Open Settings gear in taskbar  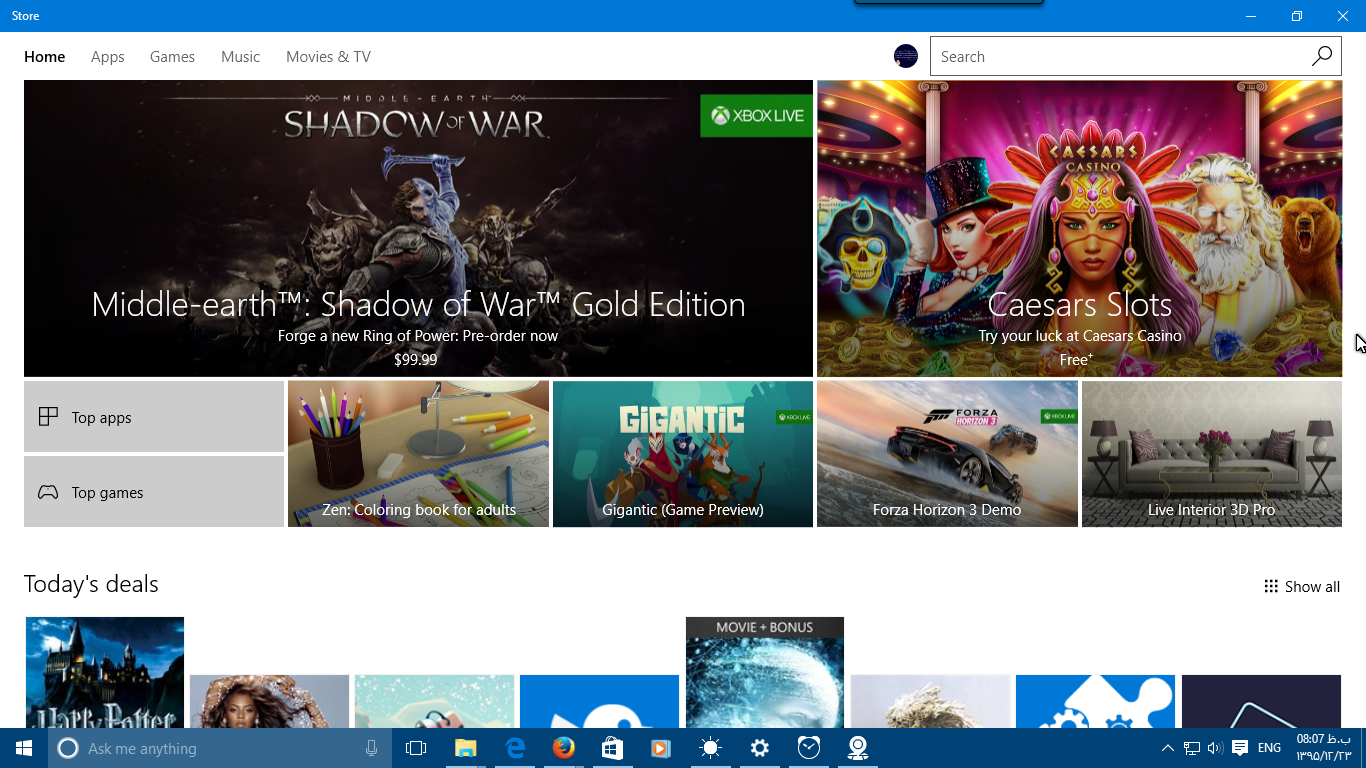pyautogui.click(x=760, y=748)
